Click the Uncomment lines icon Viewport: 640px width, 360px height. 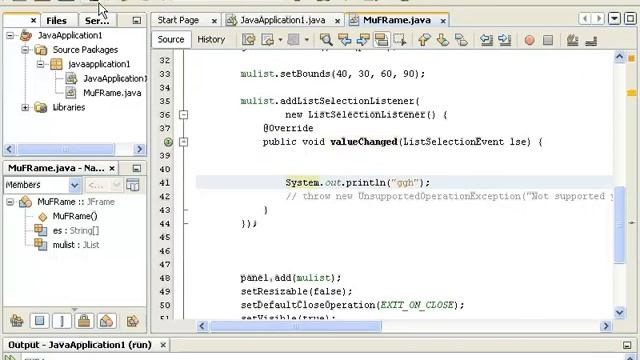click(x=591, y=40)
